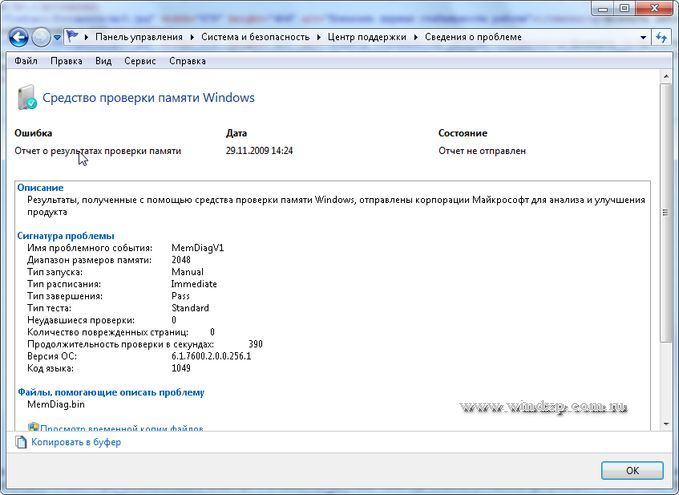This screenshot has height=495, width=679.
Task: Click the launch type value Manual
Action: pos(188,272)
